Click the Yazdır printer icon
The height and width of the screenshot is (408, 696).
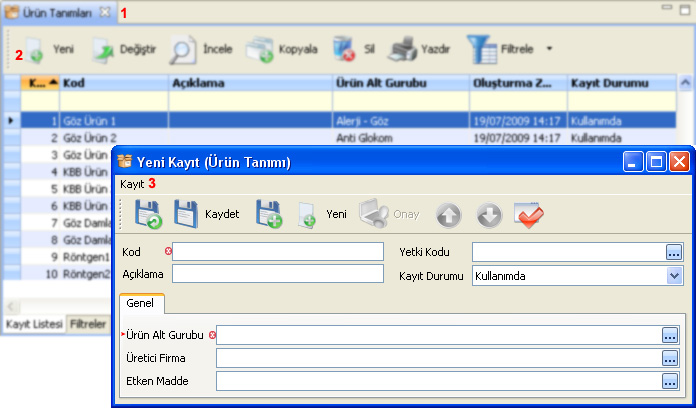point(419,48)
